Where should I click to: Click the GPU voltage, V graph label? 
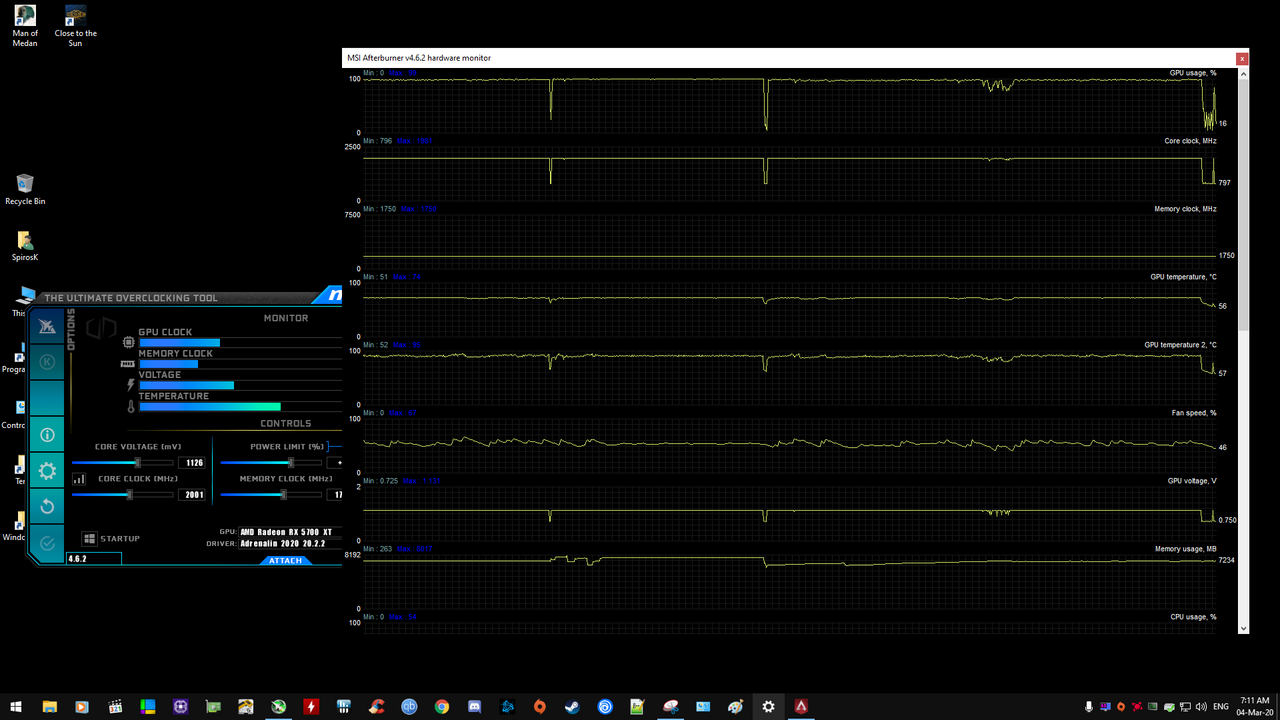[1192, 481]
